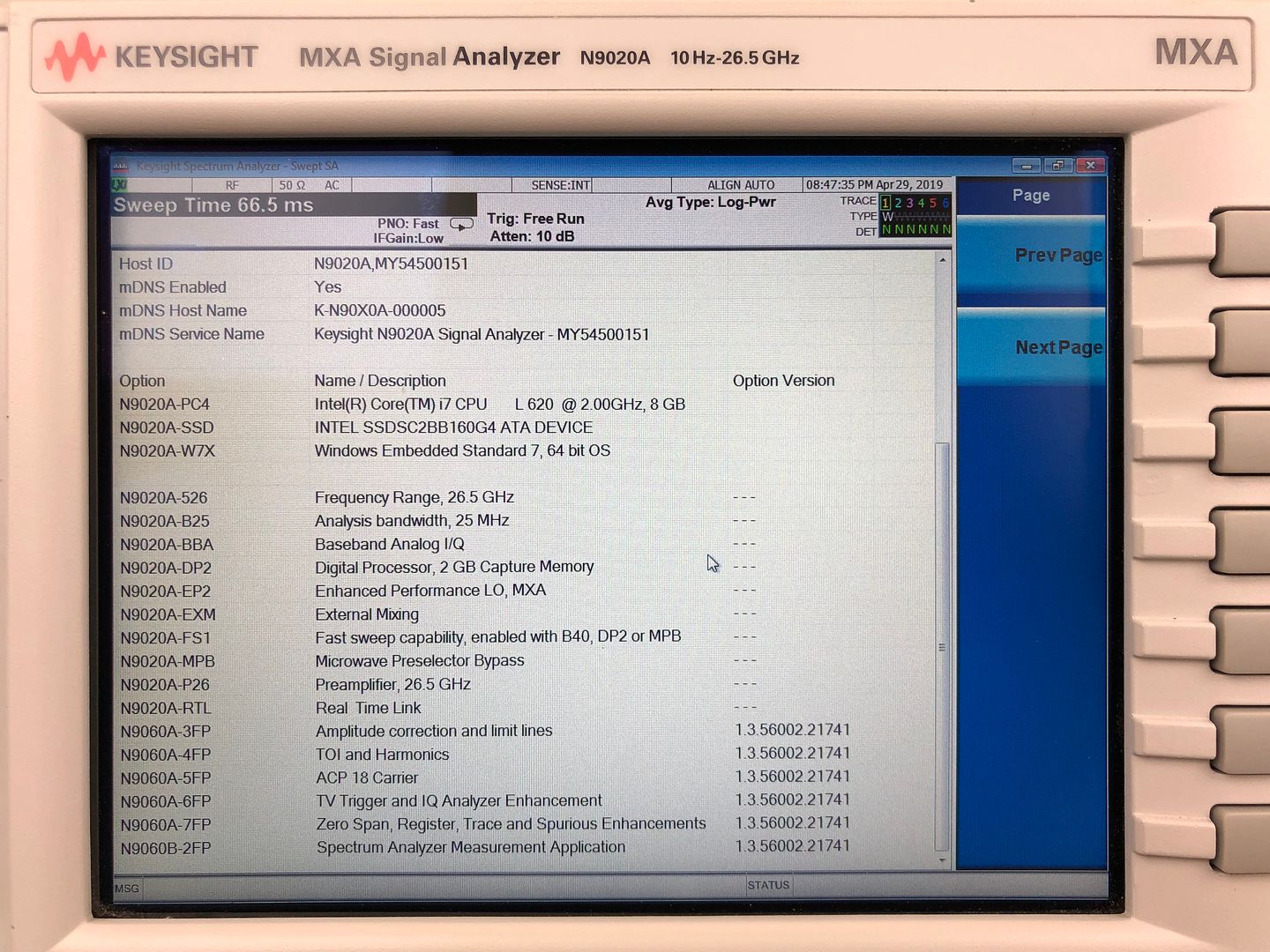This screenshot has height=952, width=1270.
Task: Select option N9020A-EXM
Action: [168, 615]
